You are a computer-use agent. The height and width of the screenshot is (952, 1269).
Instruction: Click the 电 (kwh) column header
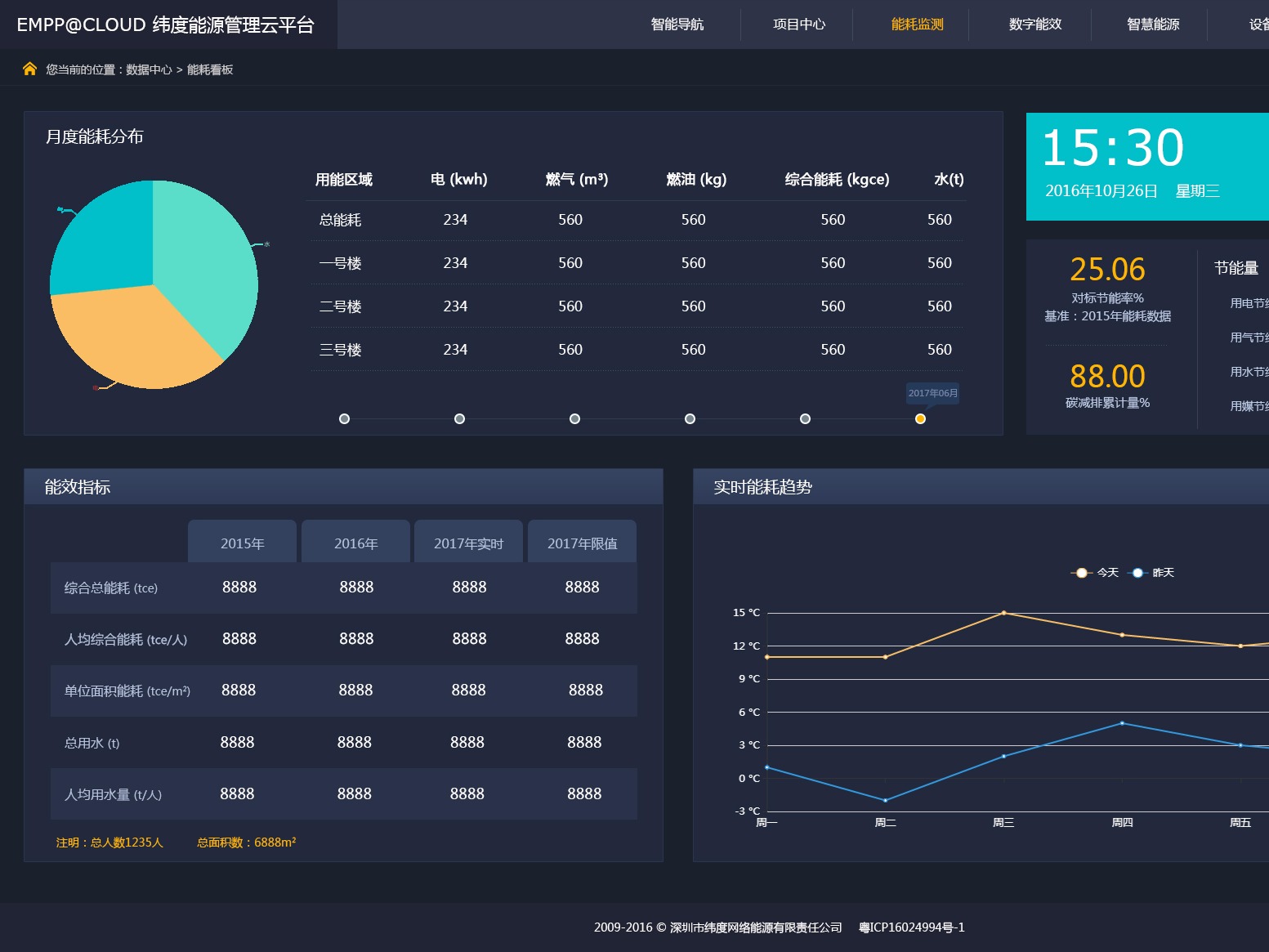tap(459, 180)
